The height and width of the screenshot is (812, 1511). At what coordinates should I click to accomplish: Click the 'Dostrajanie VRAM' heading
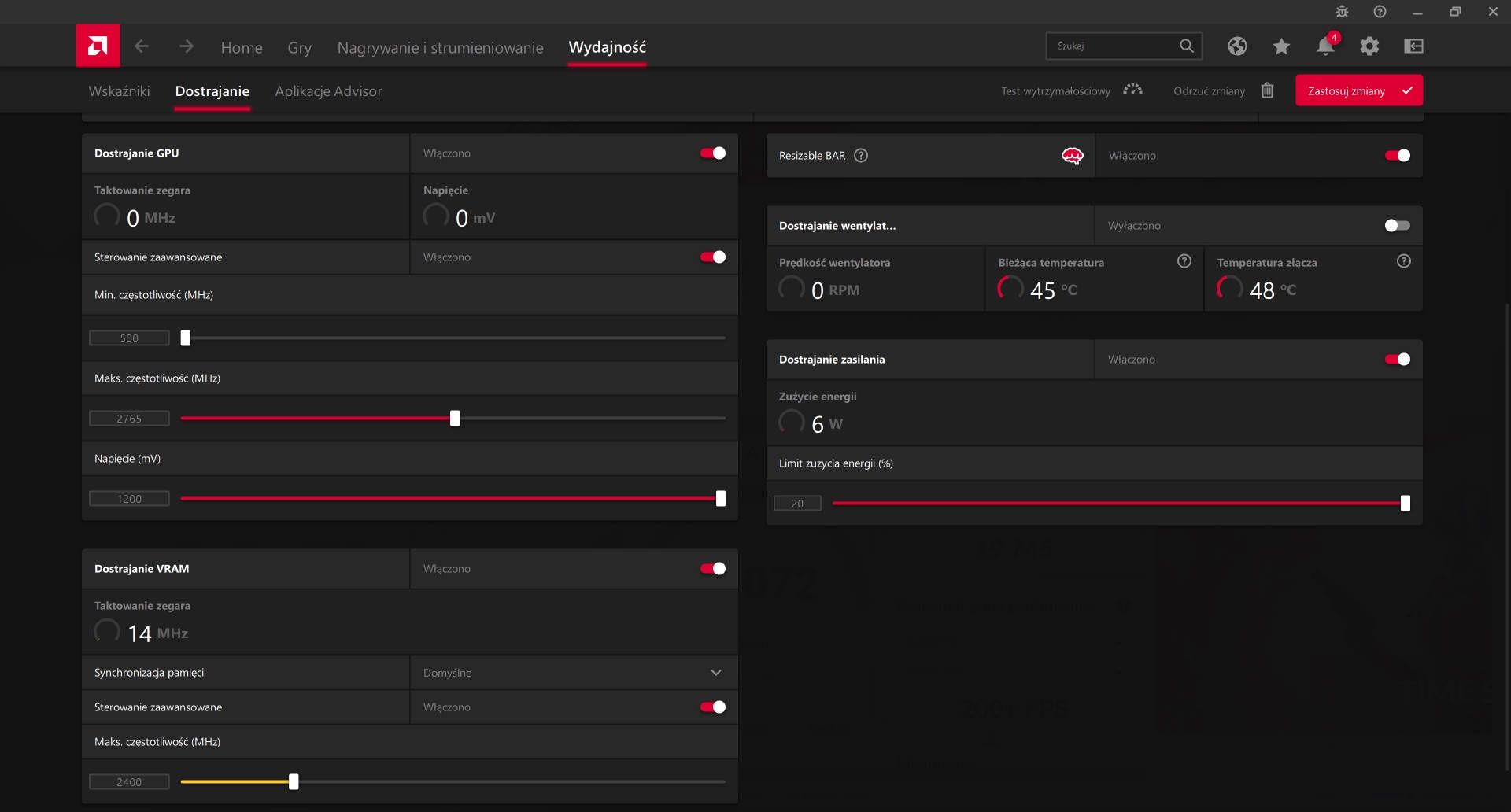142,569
